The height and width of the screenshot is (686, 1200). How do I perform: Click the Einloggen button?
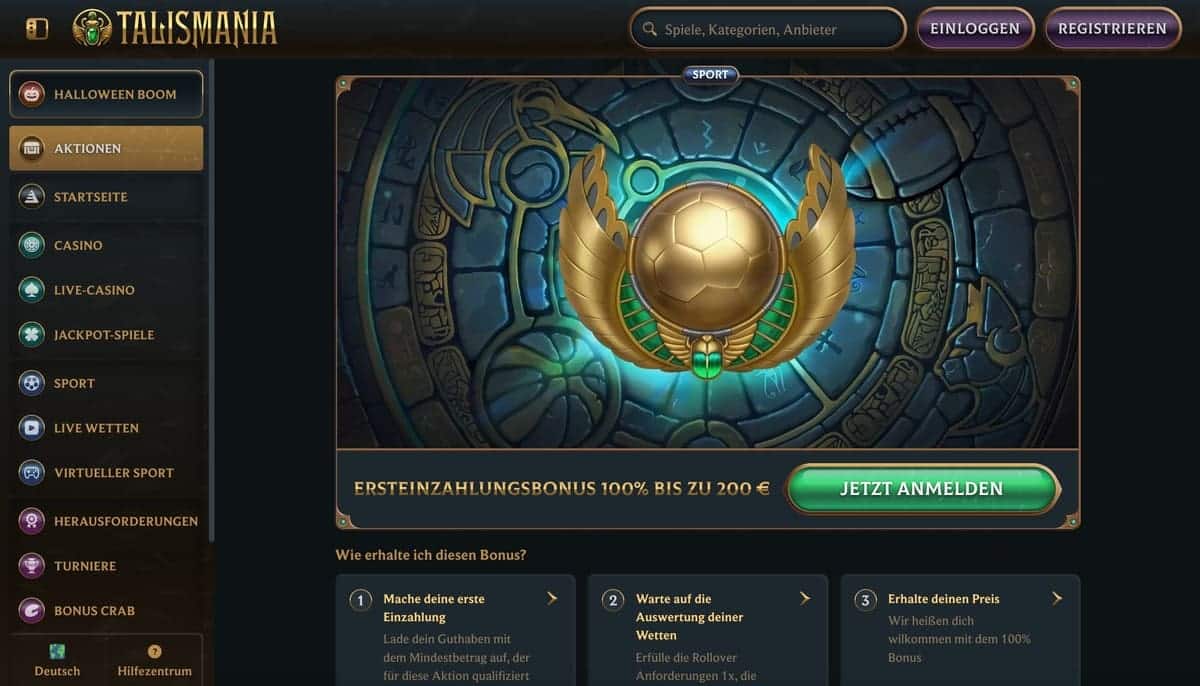[x=975, y=28]
